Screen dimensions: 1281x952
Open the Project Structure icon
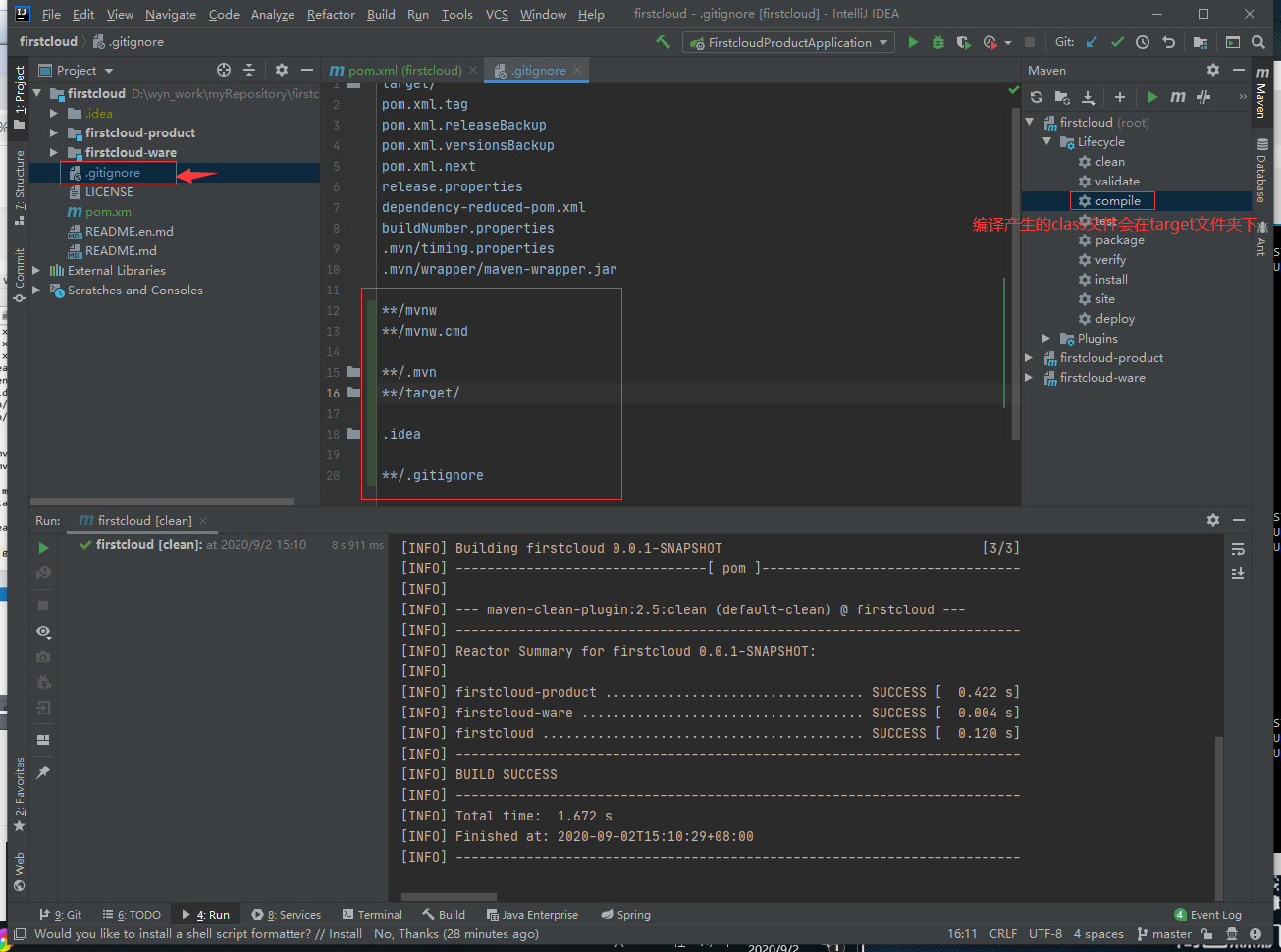[x=1200, y=42]
